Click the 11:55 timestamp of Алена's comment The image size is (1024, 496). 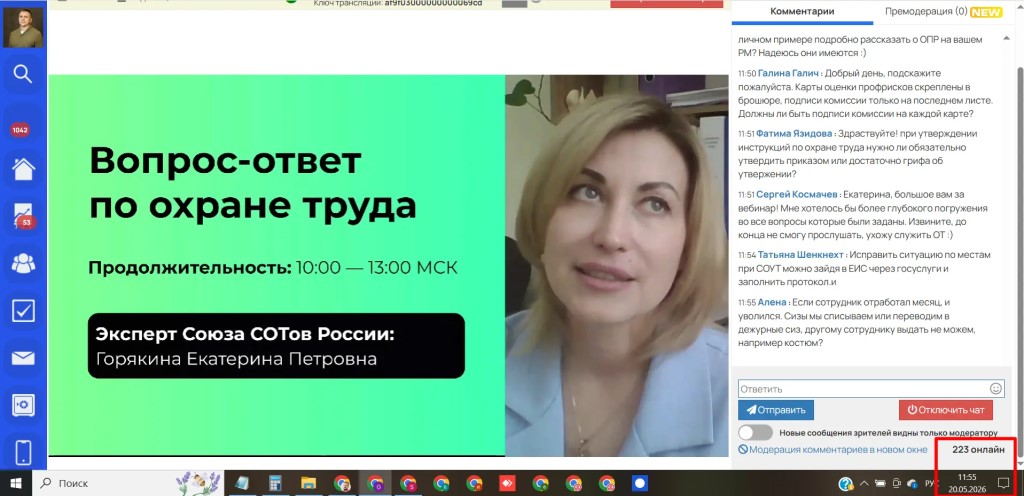coord(747,303)
